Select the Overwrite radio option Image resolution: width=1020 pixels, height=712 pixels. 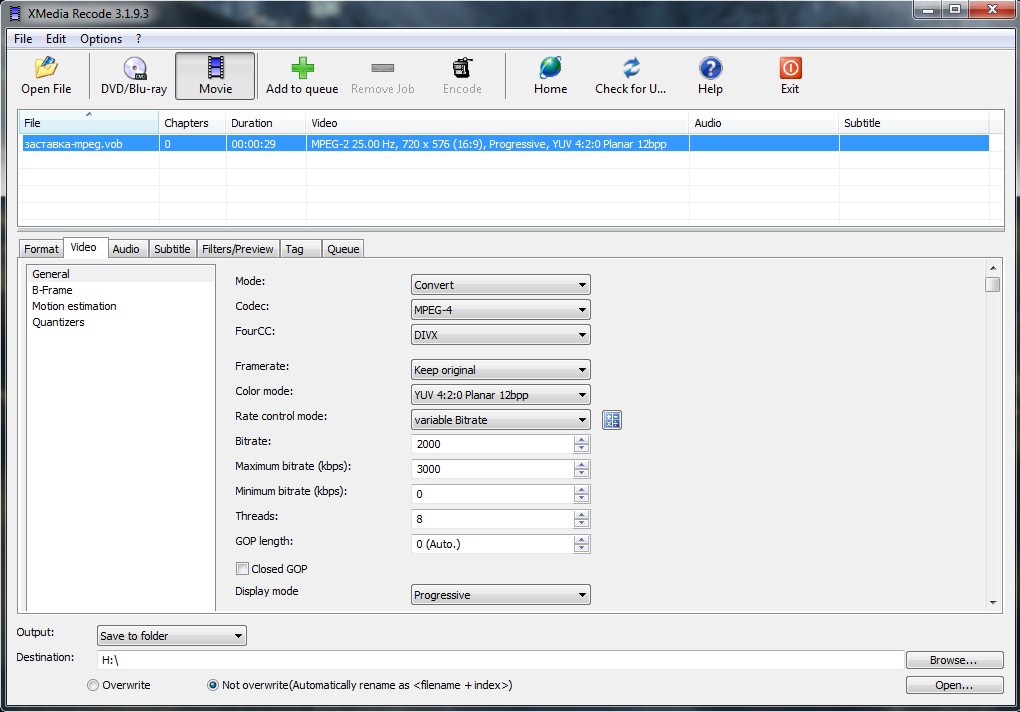point(94,685)
